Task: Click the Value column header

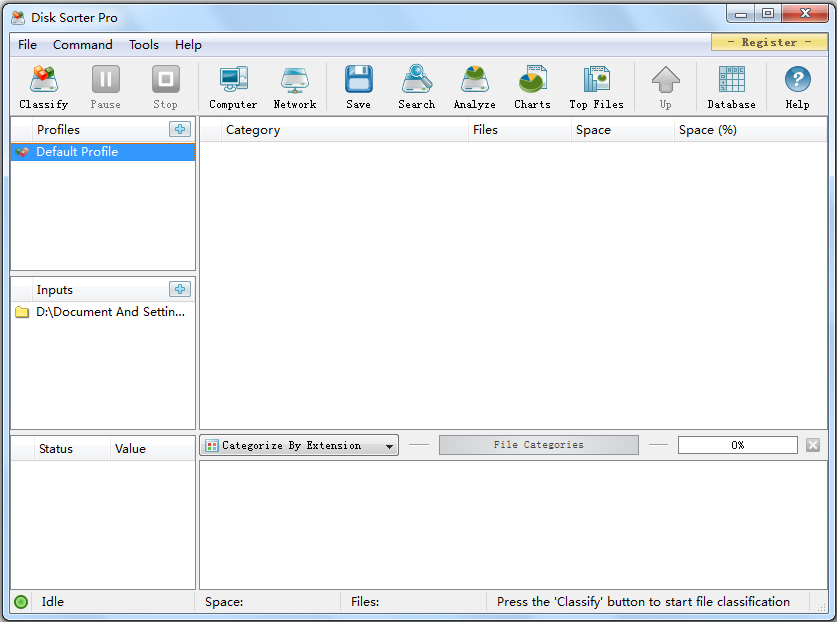Action: click(x=153, y=449)
